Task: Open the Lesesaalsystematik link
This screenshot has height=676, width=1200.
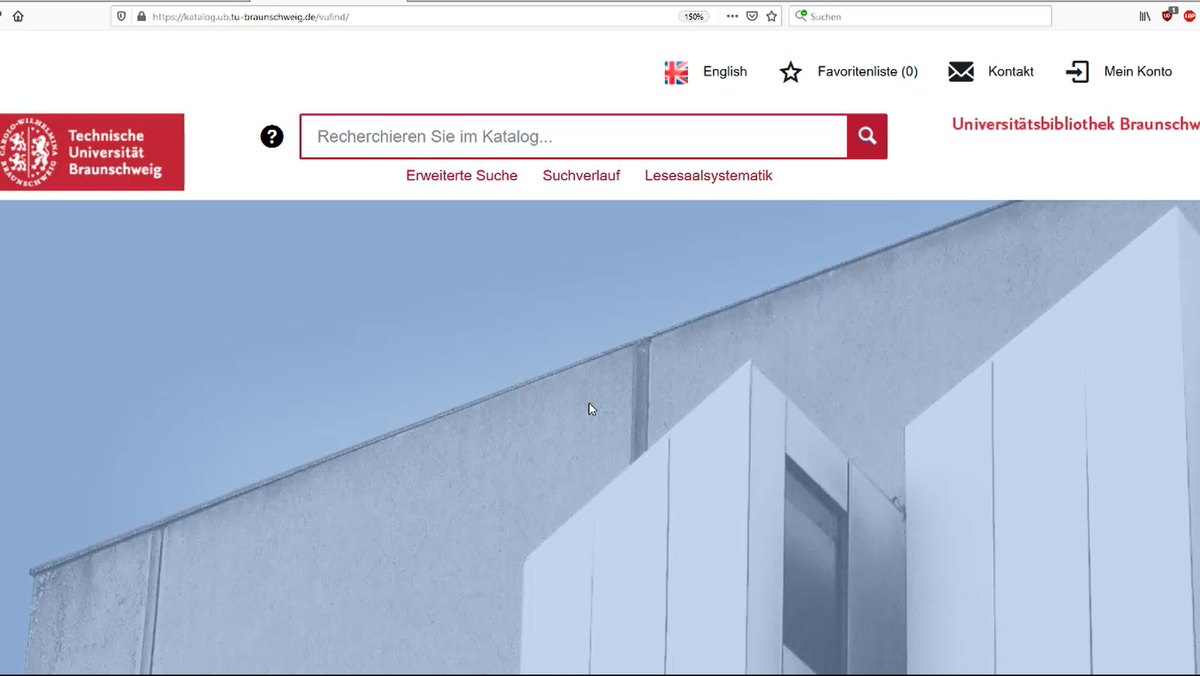Action: [708, 176]
